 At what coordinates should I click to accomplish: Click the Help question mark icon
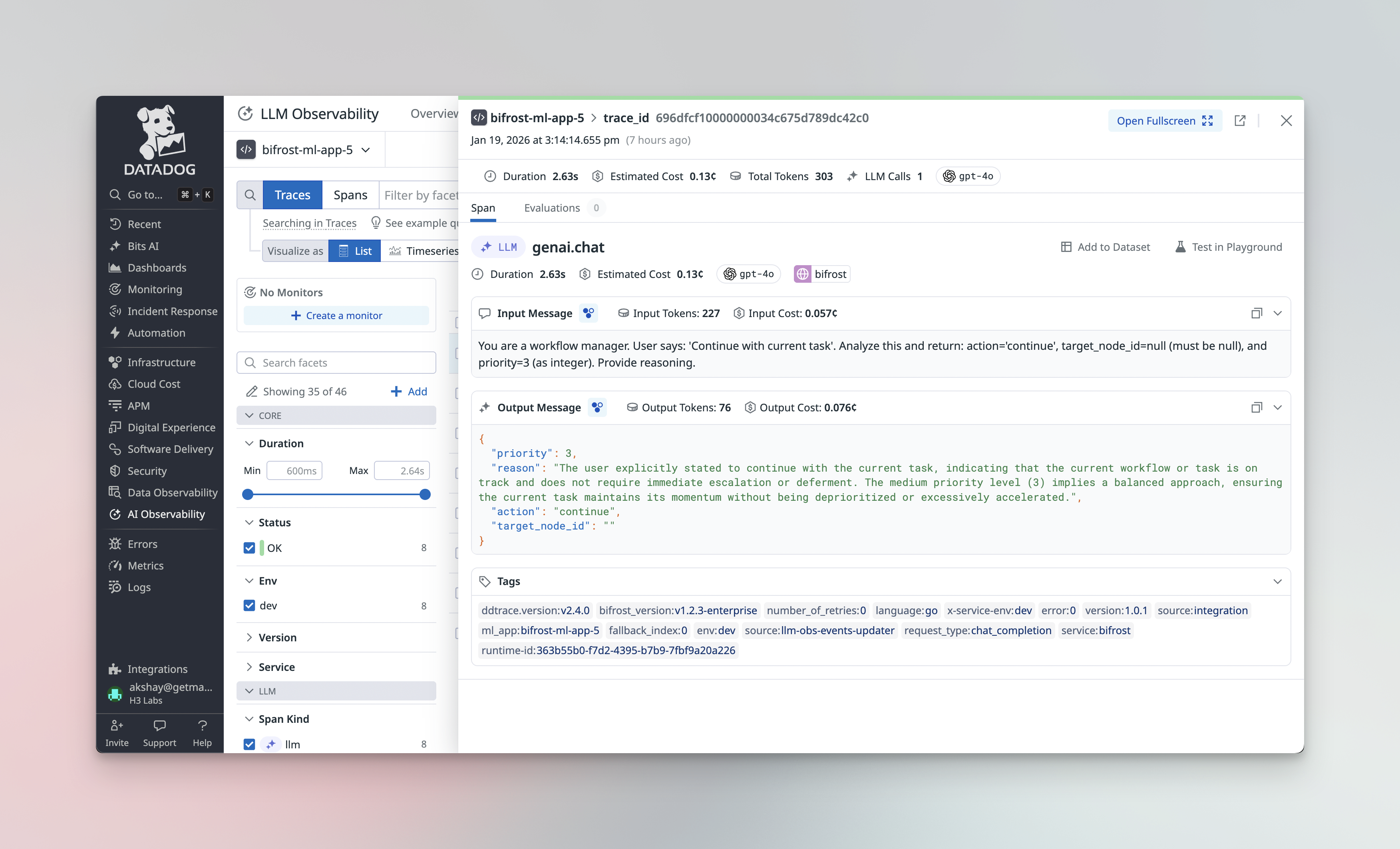[x=202, y=726]
